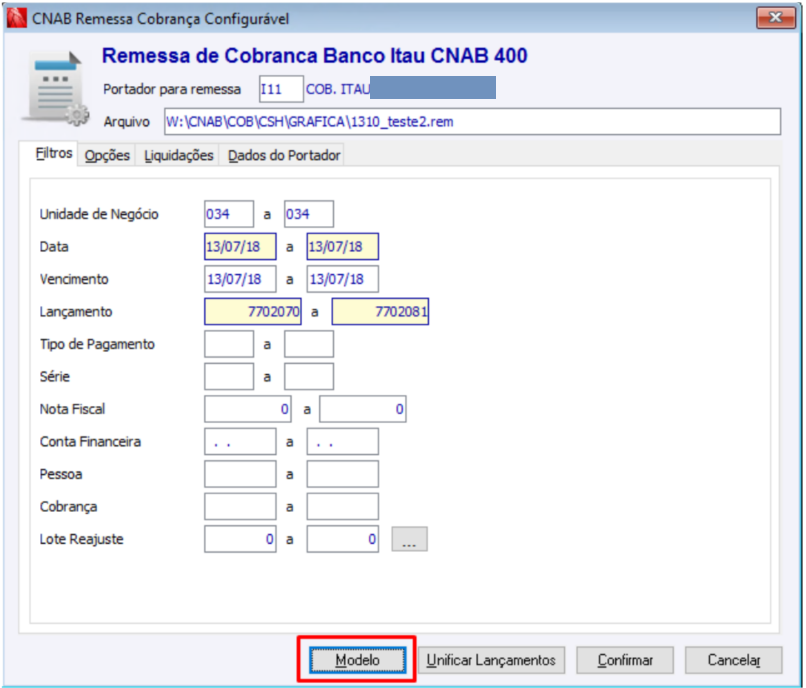Click the first Cobrança field
Image resolution: width=806 pixels, height=688 pixels.
[240, 506]
